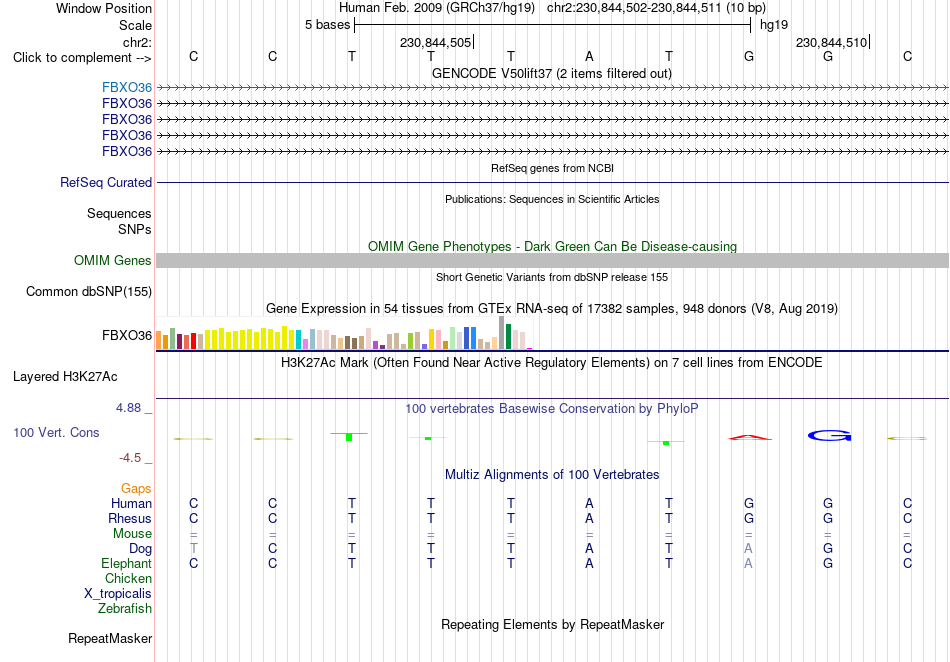Click the blue G in PhyloP conservation track
The image size is (950, 662).
tap(829, 435)
